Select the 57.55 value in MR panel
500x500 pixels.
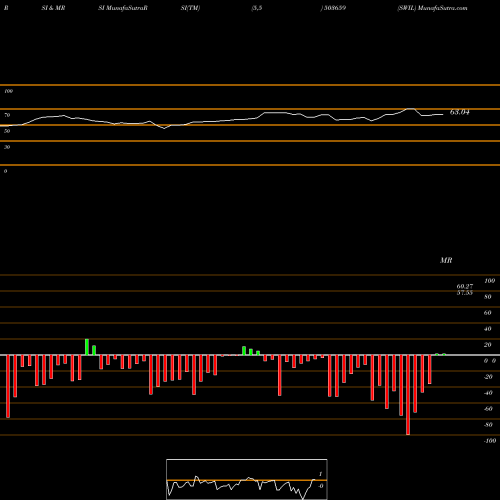pos(465,293)
